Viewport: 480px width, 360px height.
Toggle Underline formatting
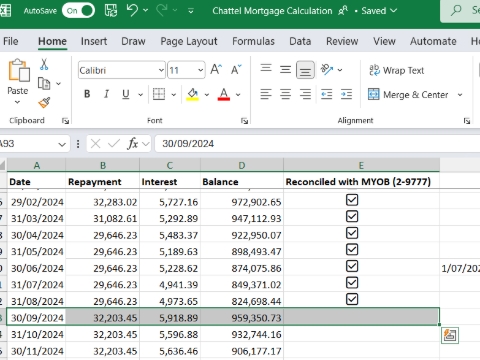(126, 94)
